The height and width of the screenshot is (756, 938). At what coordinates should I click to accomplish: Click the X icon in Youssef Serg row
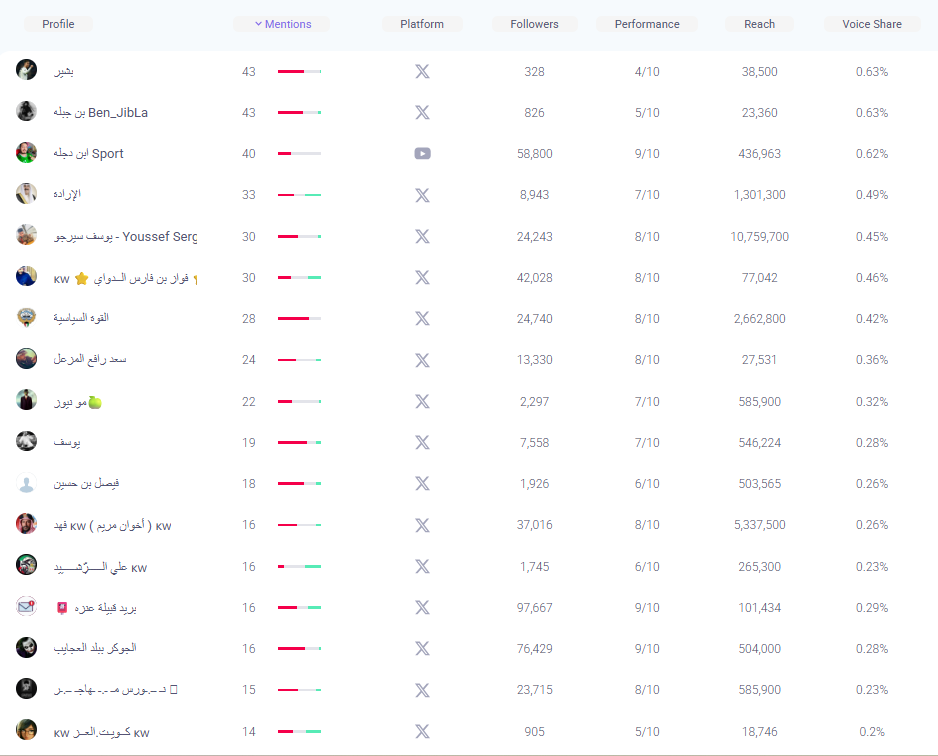click(x=422, y=237)
